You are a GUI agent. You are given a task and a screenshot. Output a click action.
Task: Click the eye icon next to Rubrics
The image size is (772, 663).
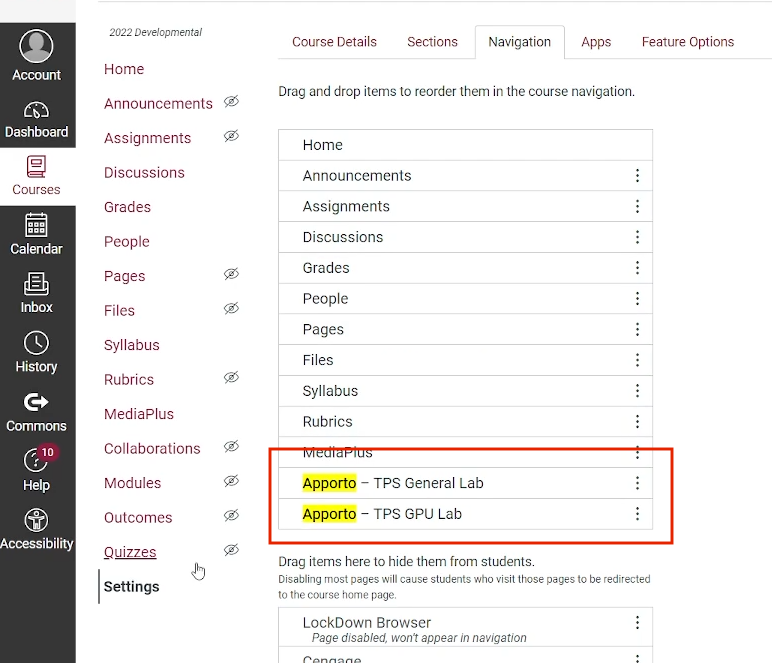click(231, 378)
